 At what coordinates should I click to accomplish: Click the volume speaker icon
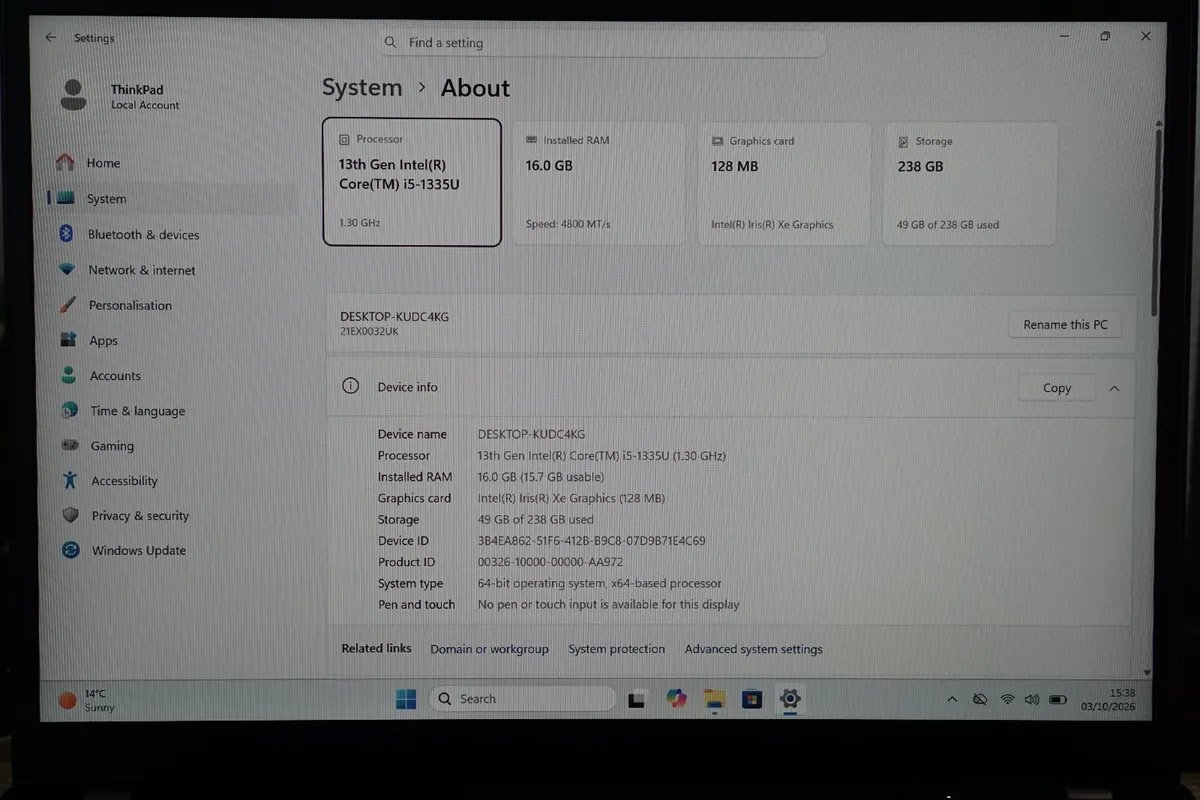[x=1032, y=700]
